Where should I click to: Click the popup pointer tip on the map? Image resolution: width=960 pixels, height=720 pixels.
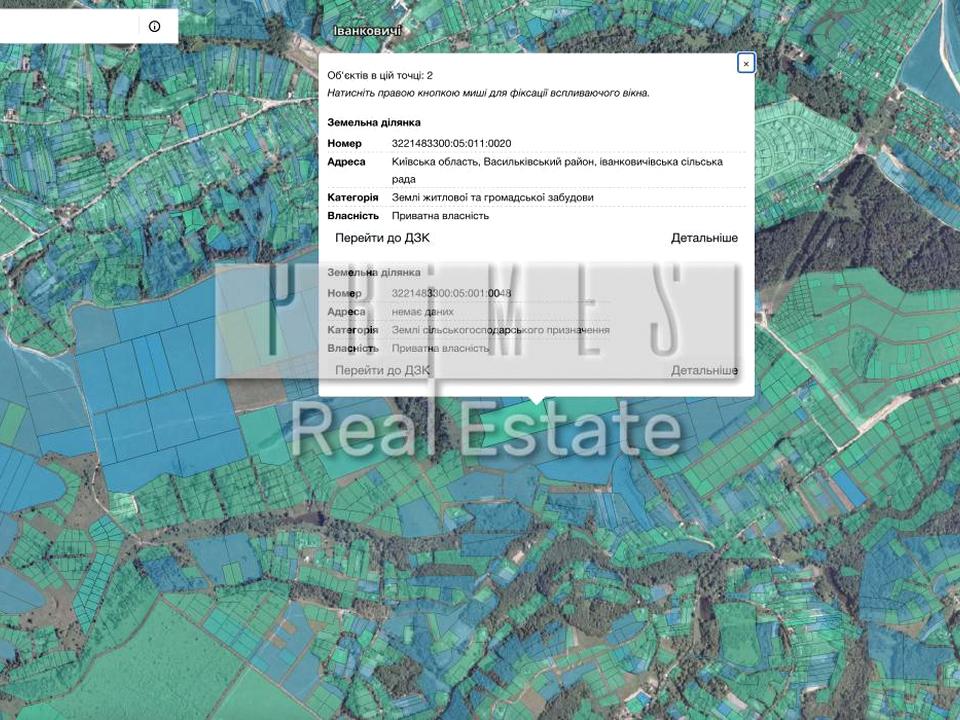[x=537, y=402]
